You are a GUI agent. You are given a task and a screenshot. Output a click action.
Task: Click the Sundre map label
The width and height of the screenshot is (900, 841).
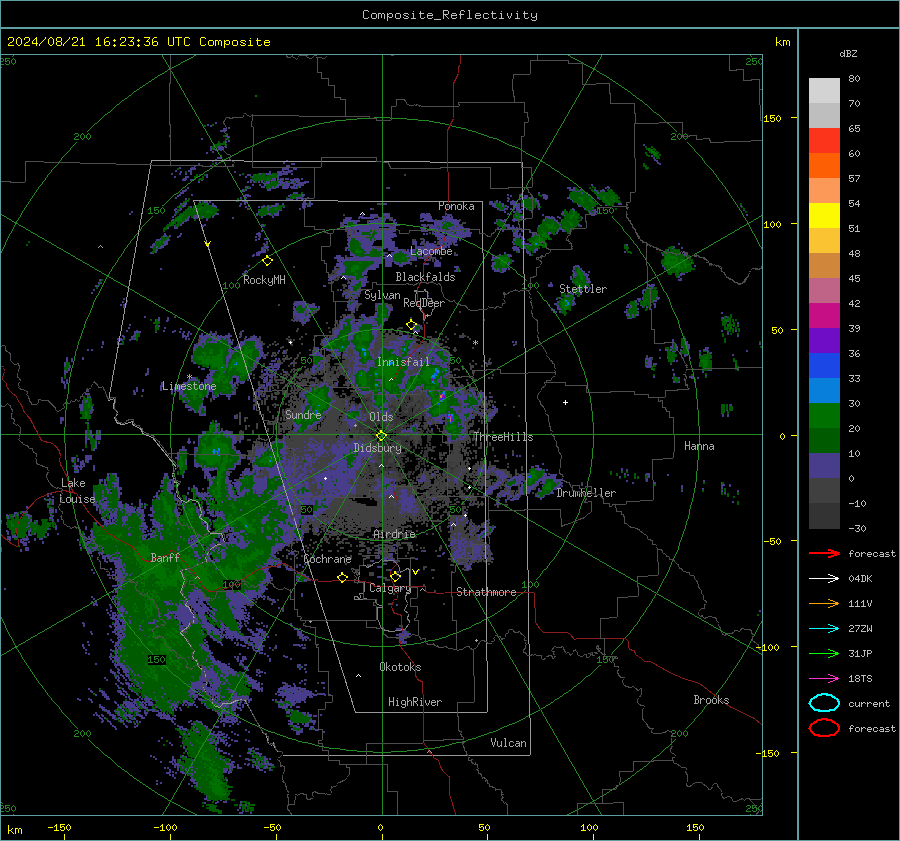pyautogui.click(x=302, y=414)
